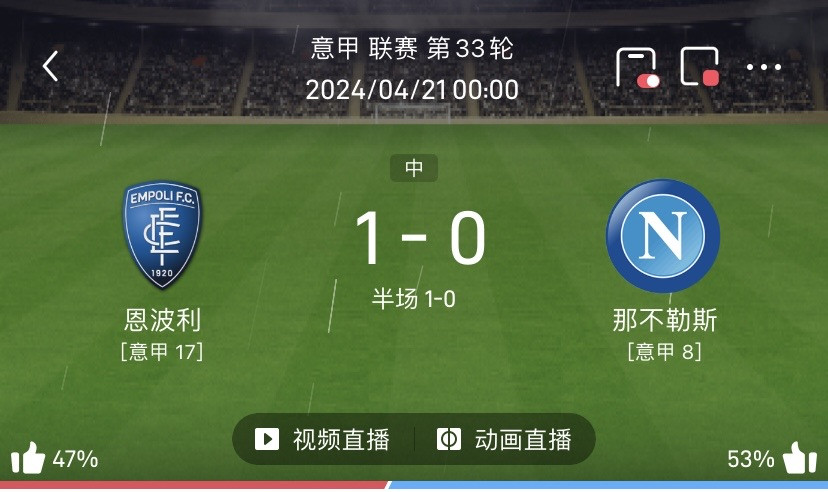Go back with the left chevron arrow
828x492 pixels.
coord(51,66)
